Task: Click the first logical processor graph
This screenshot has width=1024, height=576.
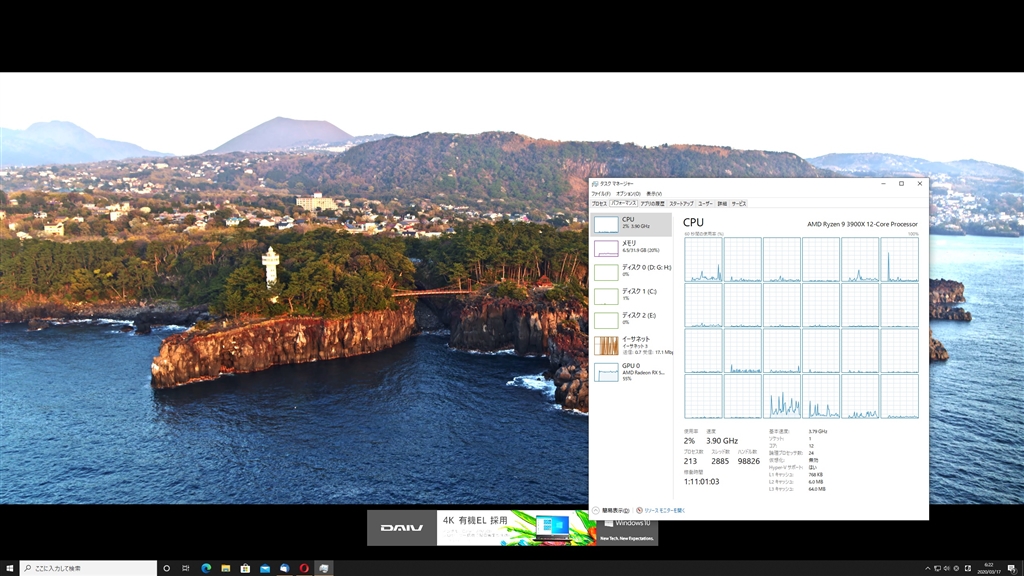Action: 703,259
